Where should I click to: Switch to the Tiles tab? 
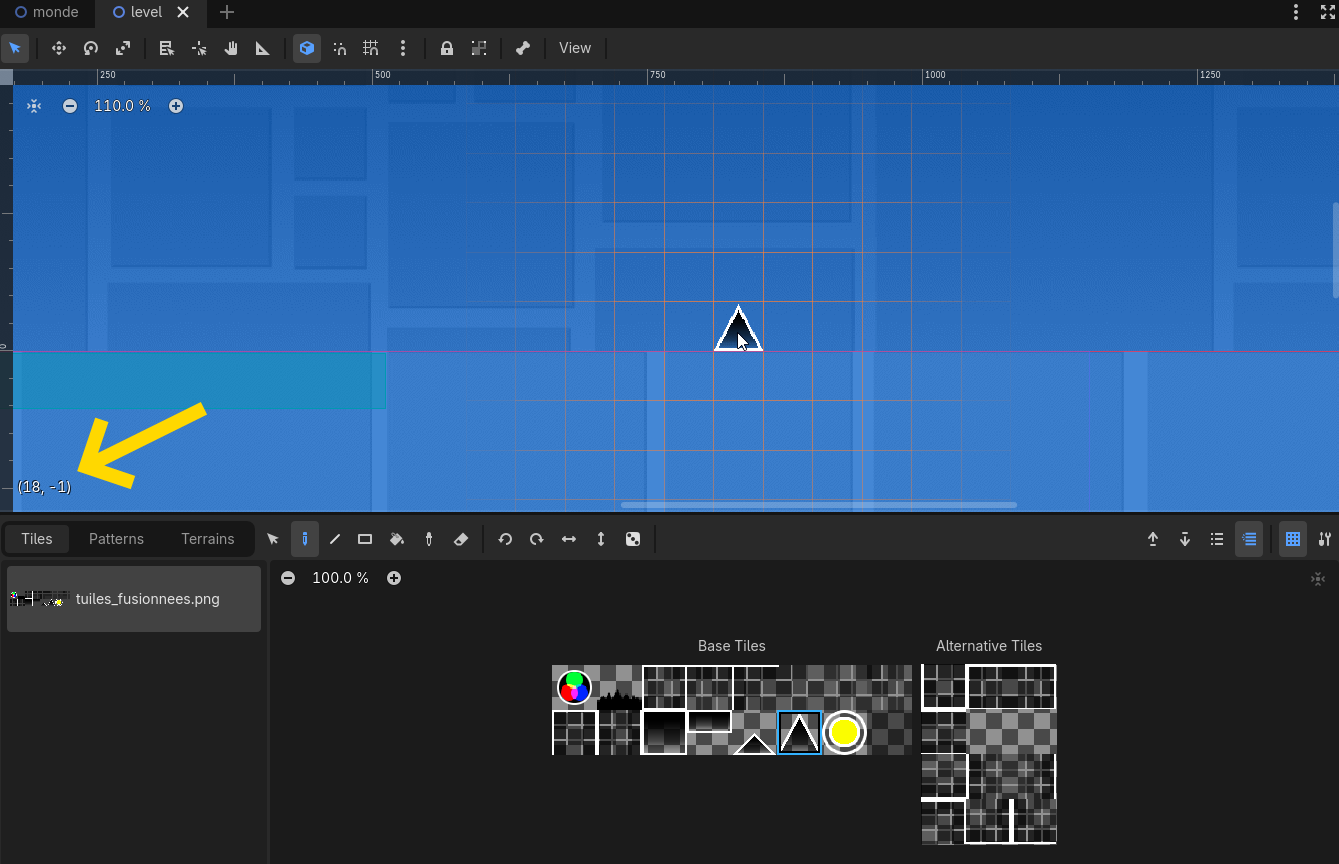pos(37,539)
